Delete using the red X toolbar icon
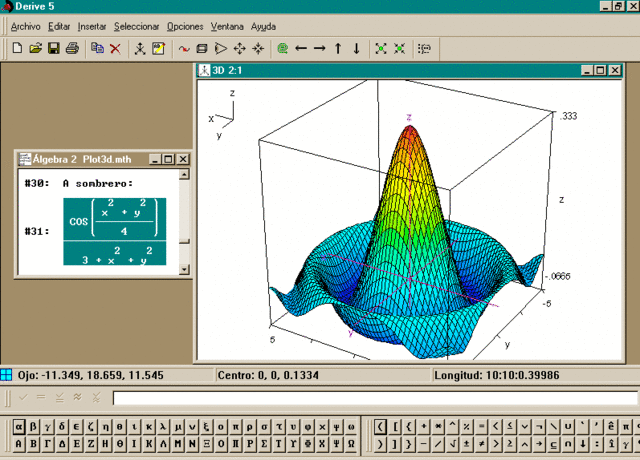The height and width of the screenshot is (460, 640). pyautogui.click(x=116, y=49)
